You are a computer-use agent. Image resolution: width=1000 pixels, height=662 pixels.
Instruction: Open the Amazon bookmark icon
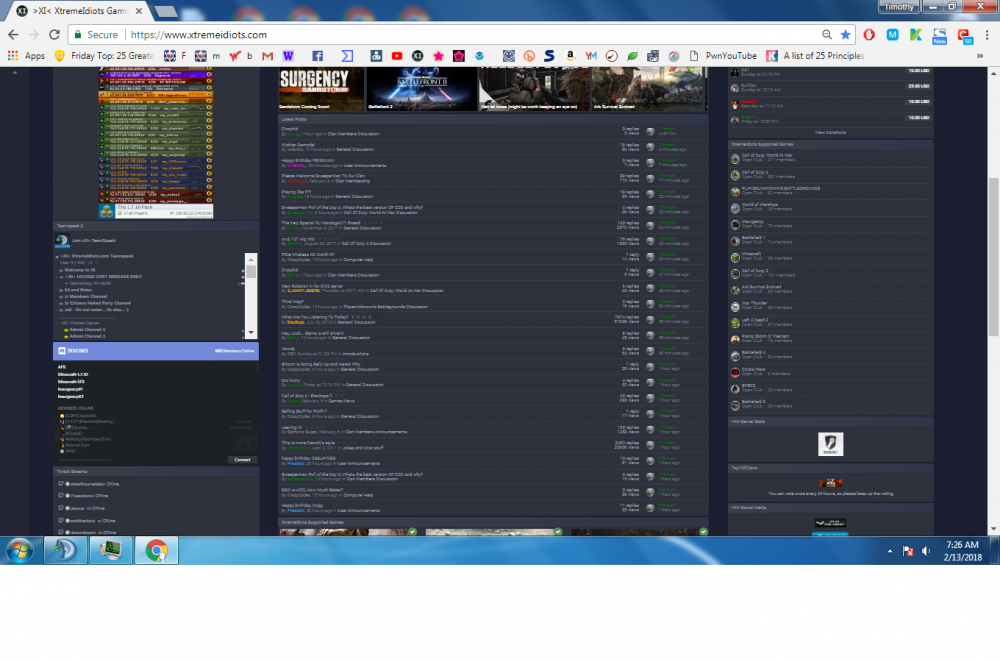(569, 56)
